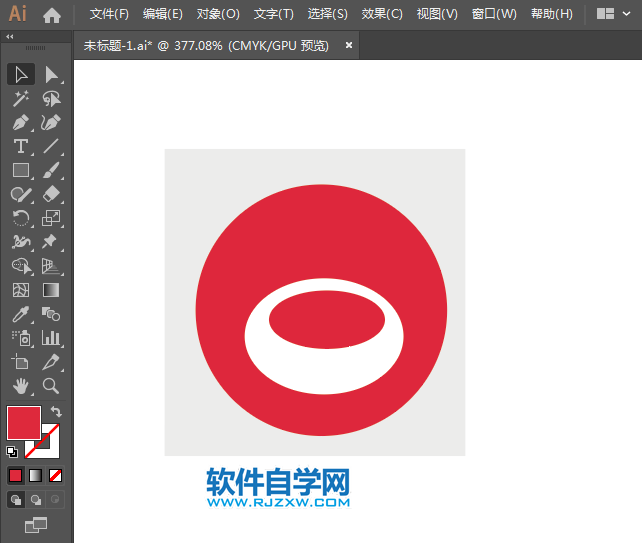Set paint mode to None

[55, 475]
